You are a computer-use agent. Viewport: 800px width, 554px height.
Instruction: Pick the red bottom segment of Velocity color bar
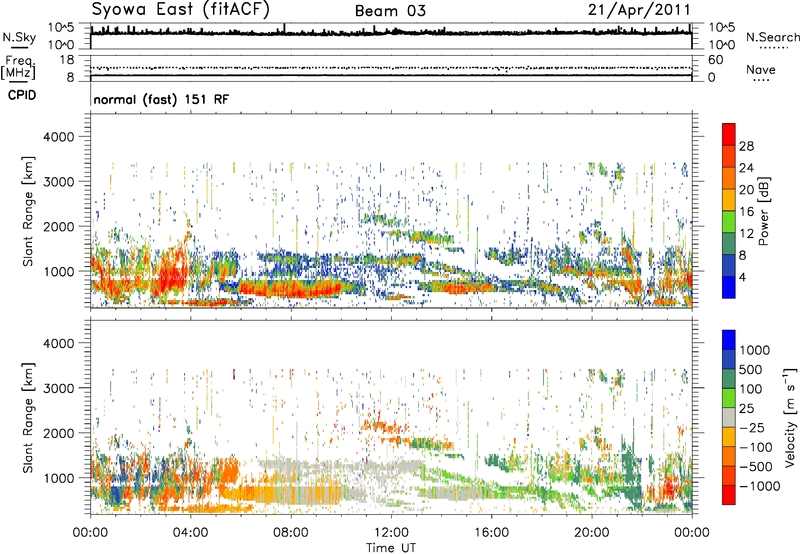[729, 495]
